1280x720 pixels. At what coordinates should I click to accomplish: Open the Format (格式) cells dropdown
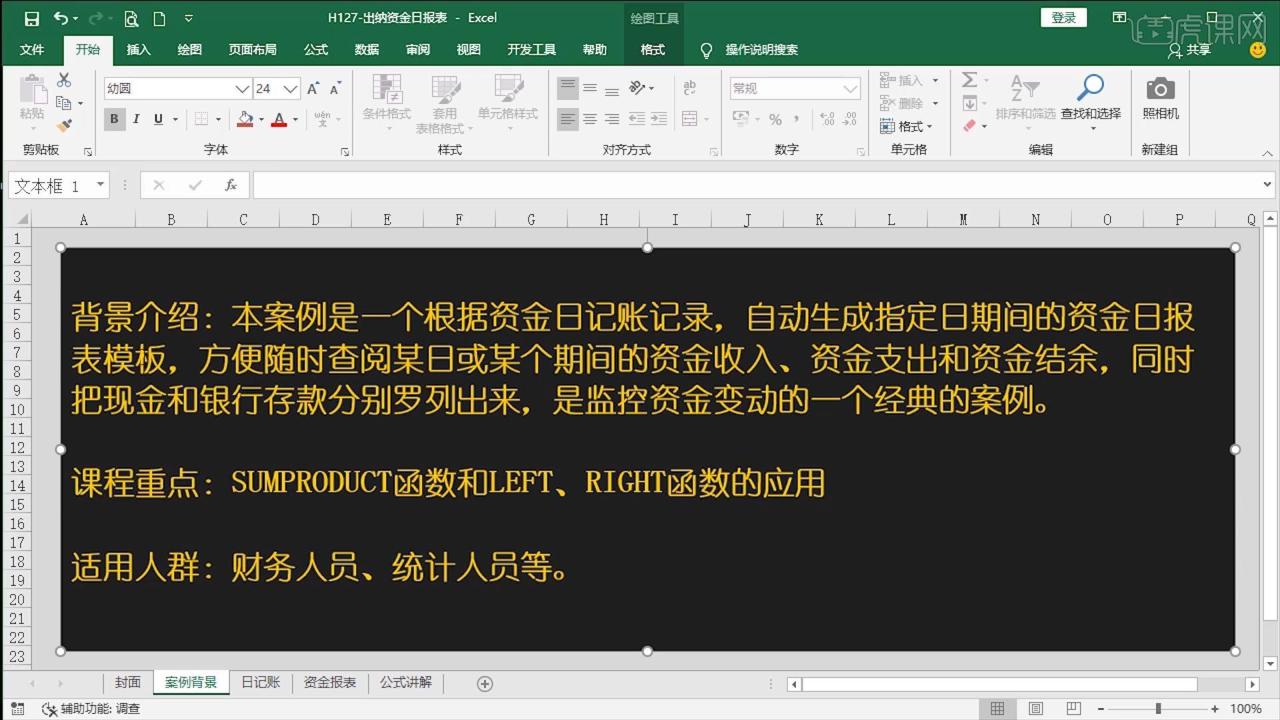click(x=906, y=126)
